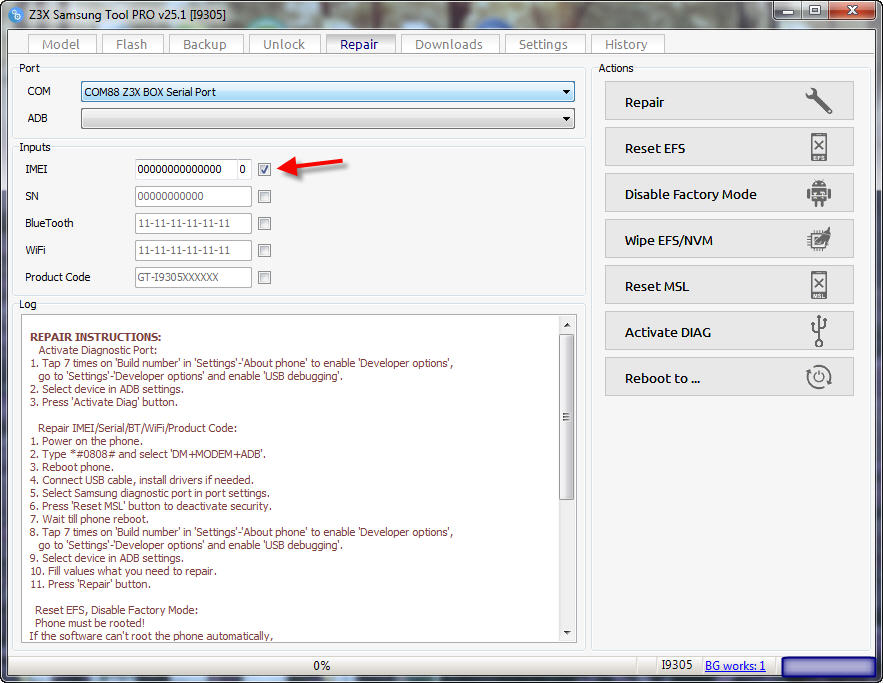The image size is (883, 683).
Task: Click the blue status bar button
Action: pyautogui.click(x=828, y=667)
